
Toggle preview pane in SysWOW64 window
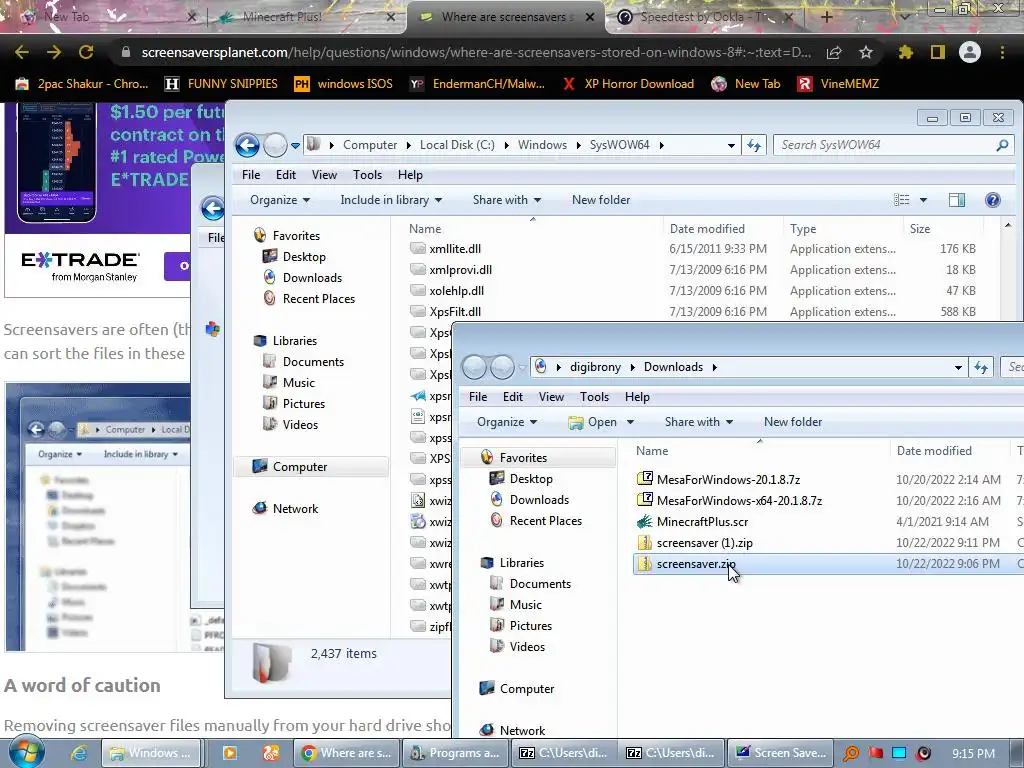point(957,200)
